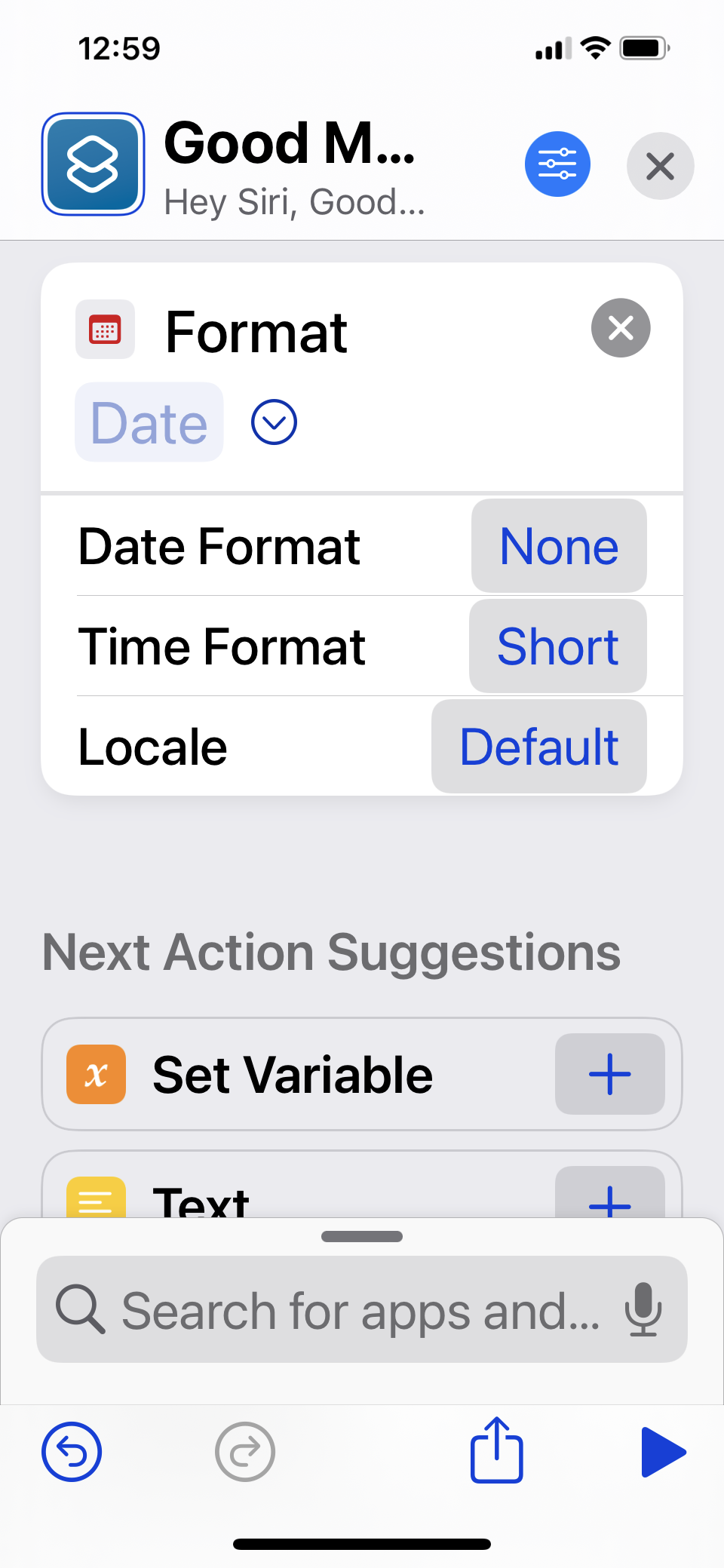Share this shortcut

click(x=496, y=1450)
